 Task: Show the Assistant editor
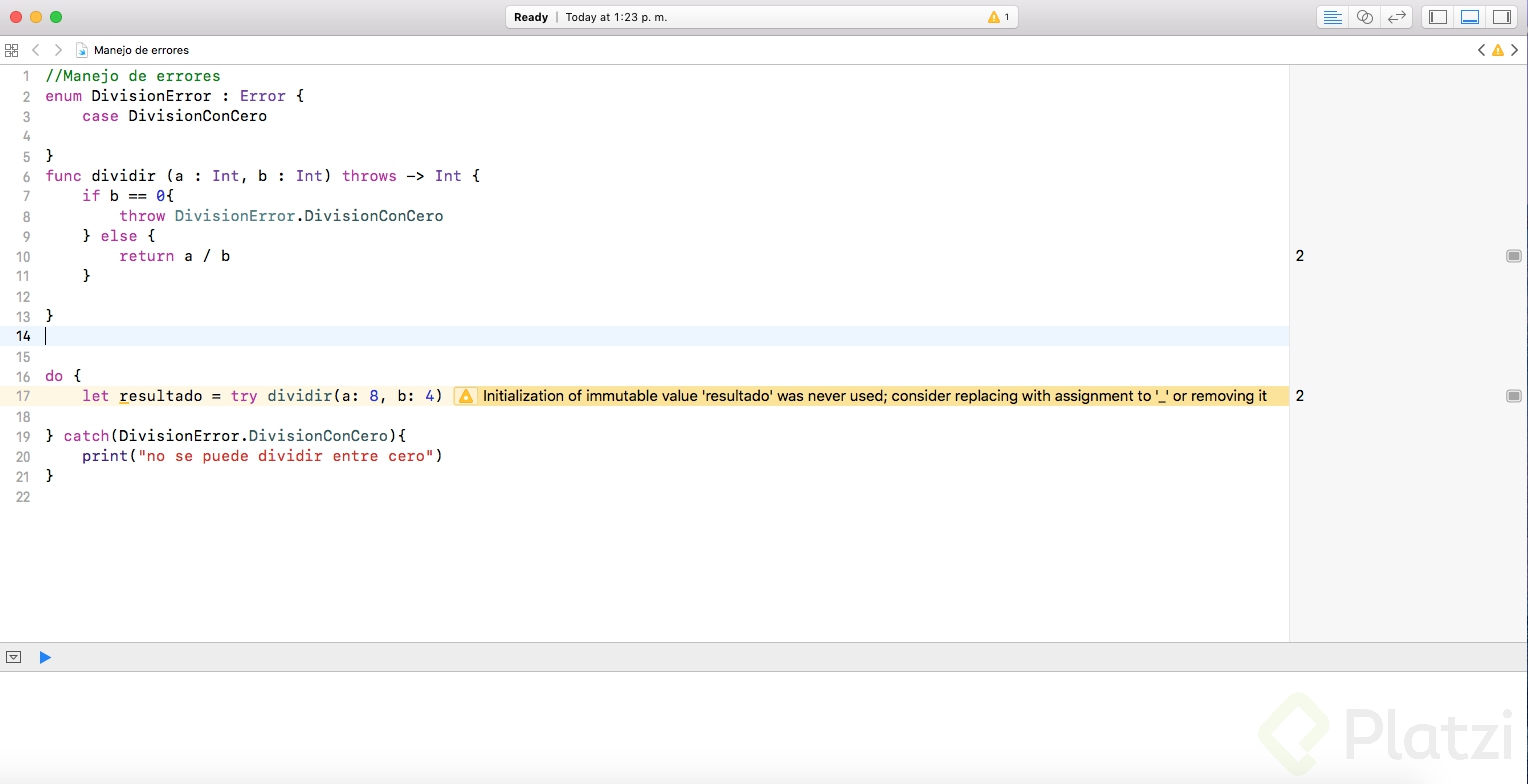pos(1364,17)
